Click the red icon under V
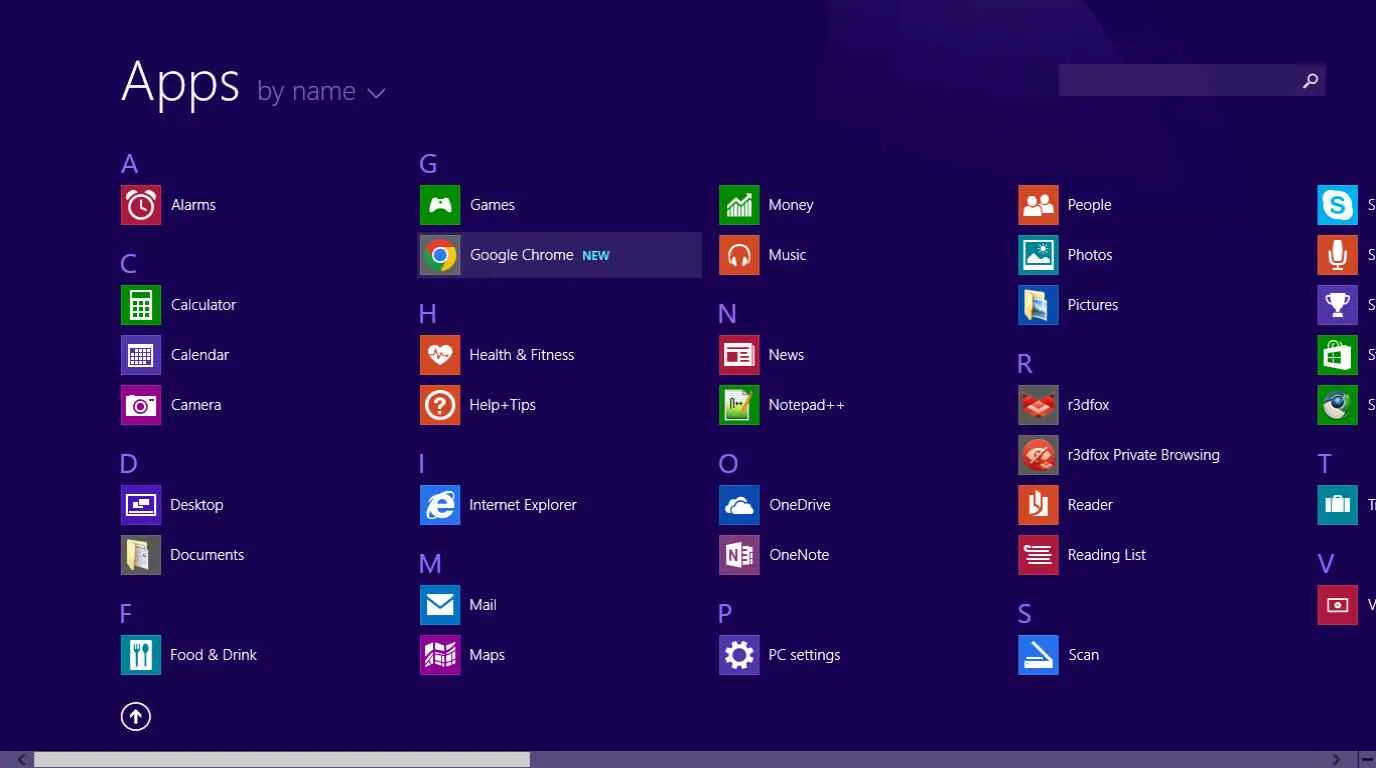 1337,605
